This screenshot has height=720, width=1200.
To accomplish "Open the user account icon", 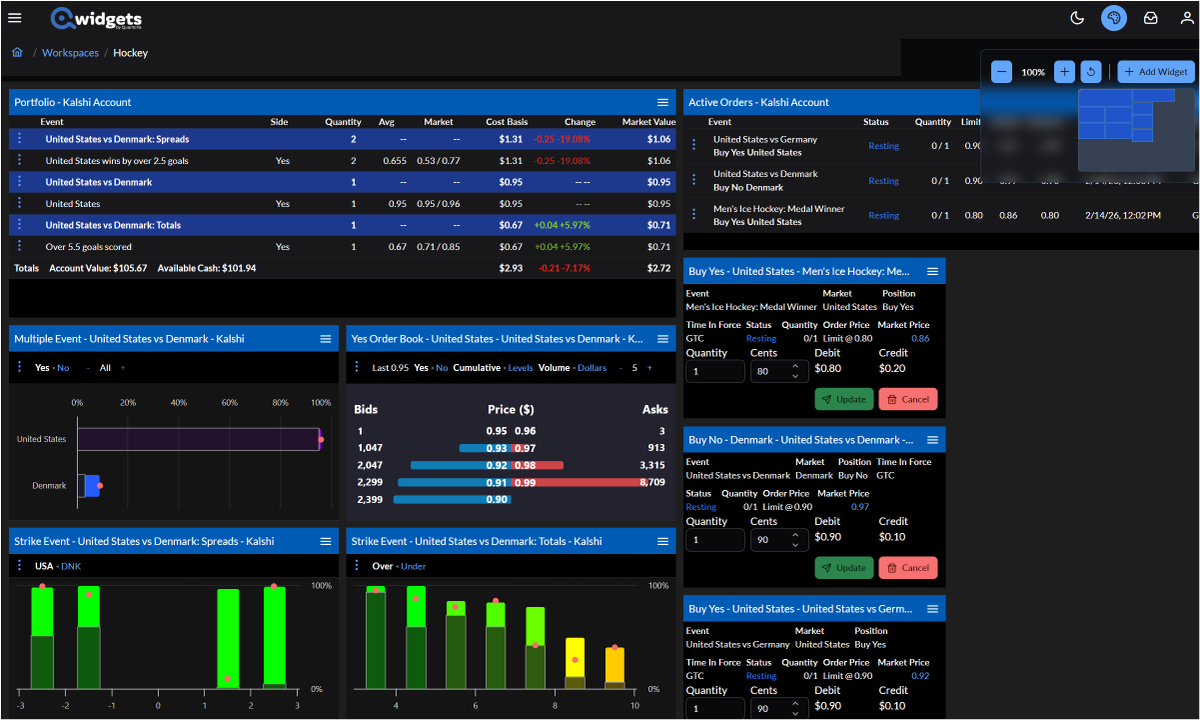I will [1187, 18].
